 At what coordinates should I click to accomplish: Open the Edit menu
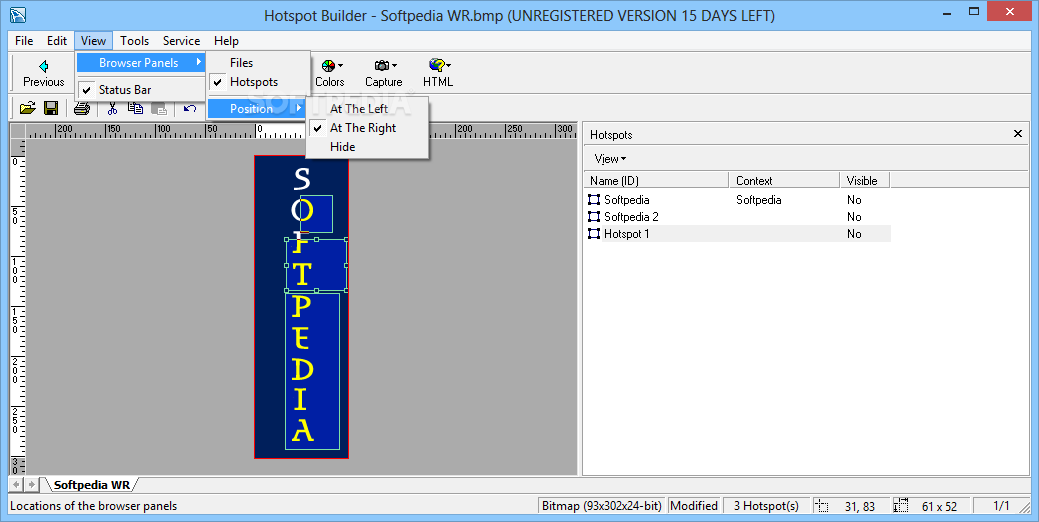(57, 41)
